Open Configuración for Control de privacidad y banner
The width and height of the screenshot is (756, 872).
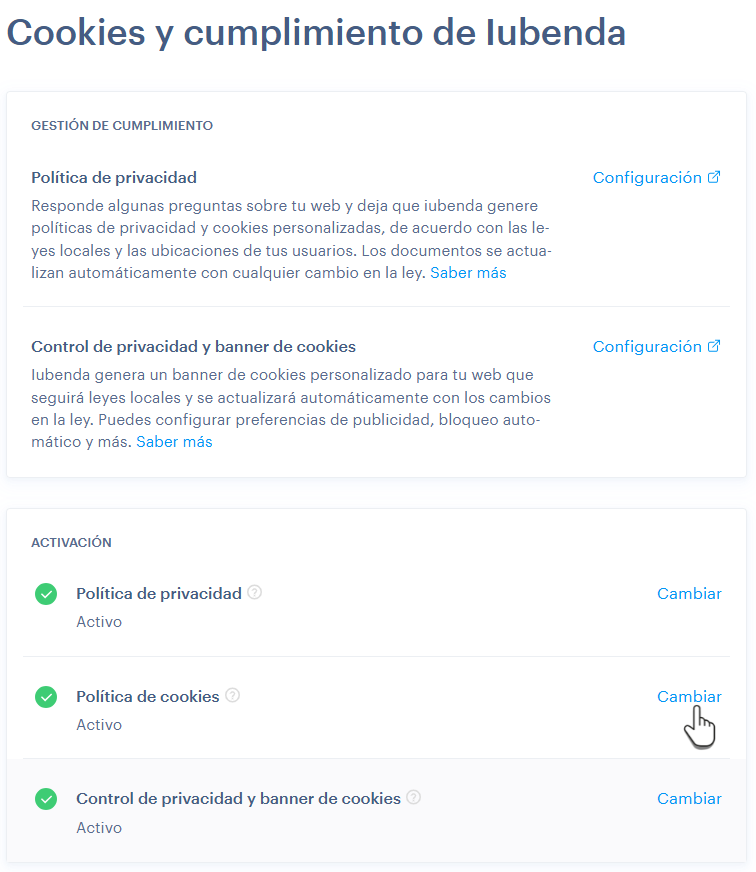pyautogui.click(x=649, y=345)
